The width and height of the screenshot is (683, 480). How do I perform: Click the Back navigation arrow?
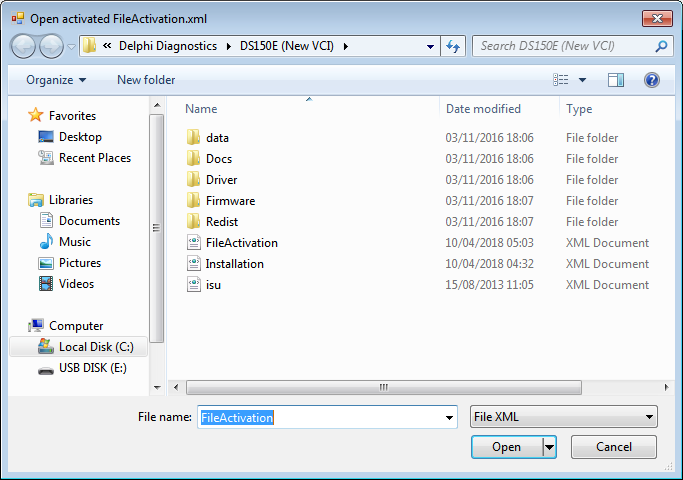[23, 46]
